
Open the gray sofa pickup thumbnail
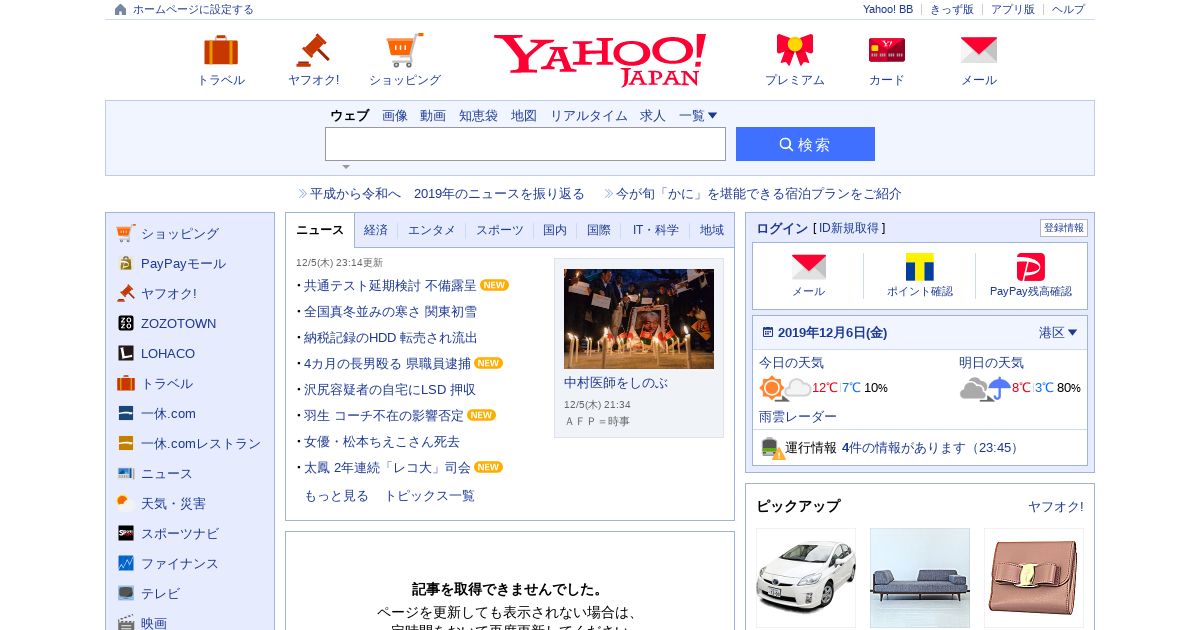click(x=920, y=578)
